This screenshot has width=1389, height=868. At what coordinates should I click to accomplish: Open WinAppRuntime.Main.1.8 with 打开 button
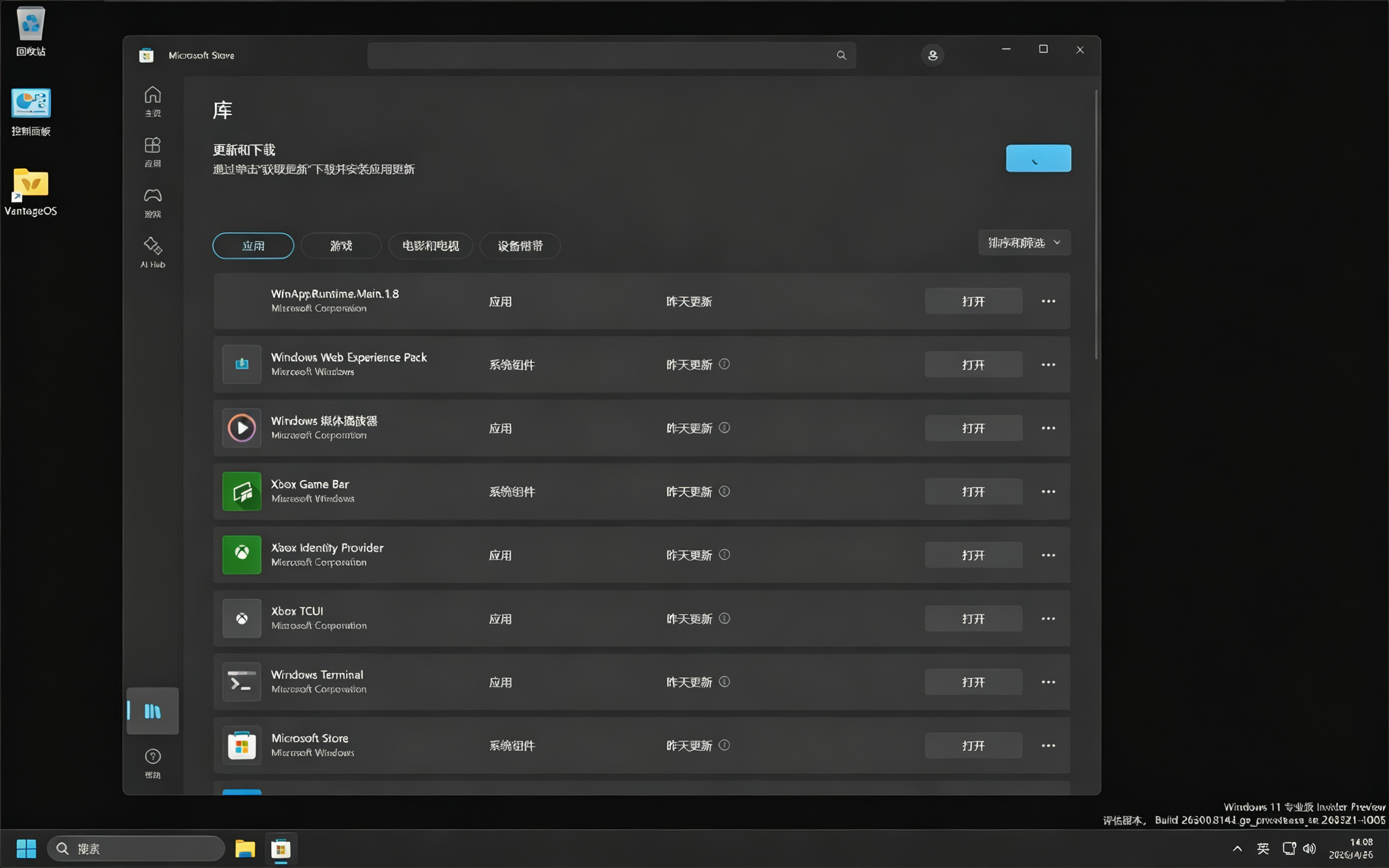(x=973, y=302)
